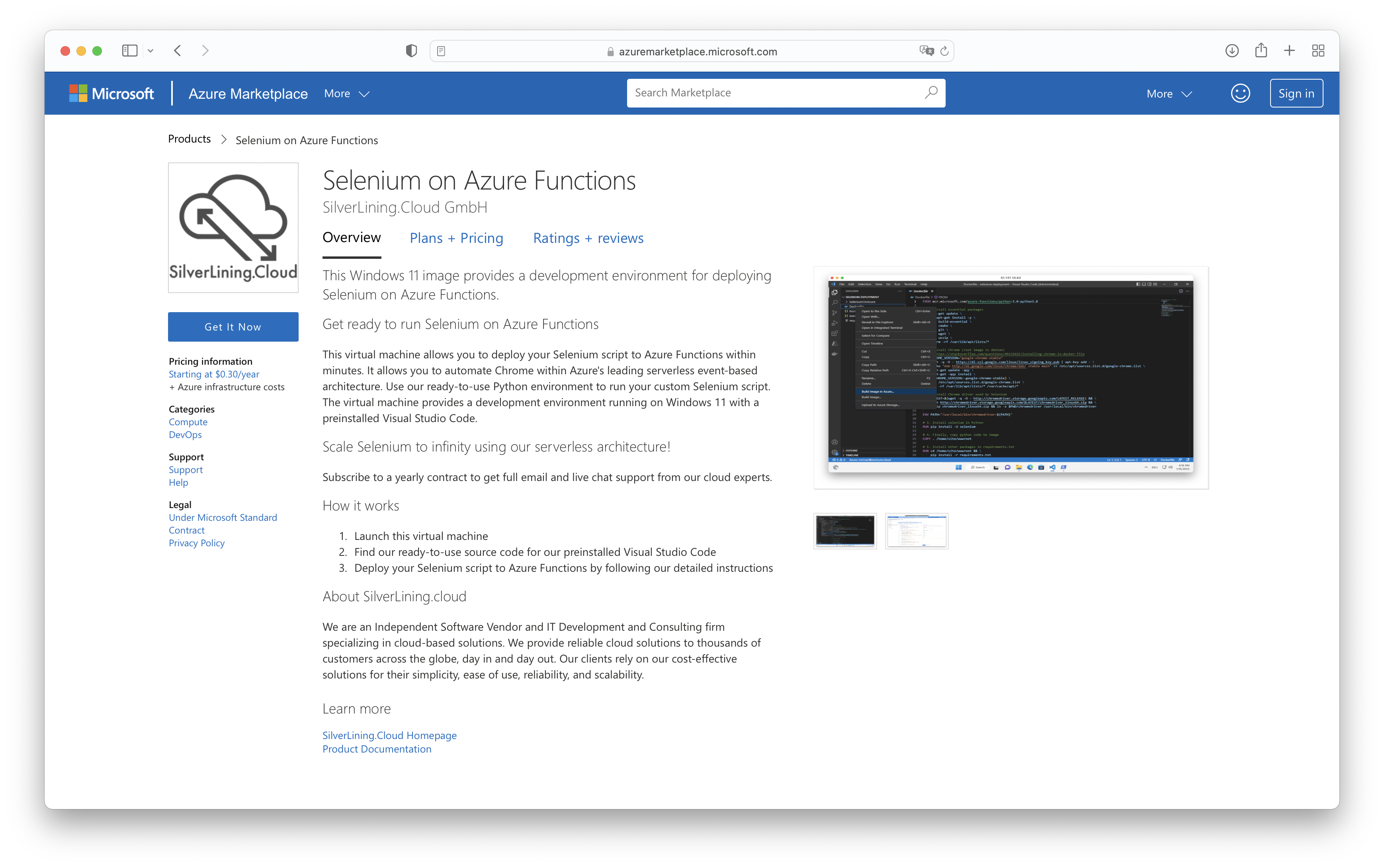Open Safari downloads icon

1232,51
